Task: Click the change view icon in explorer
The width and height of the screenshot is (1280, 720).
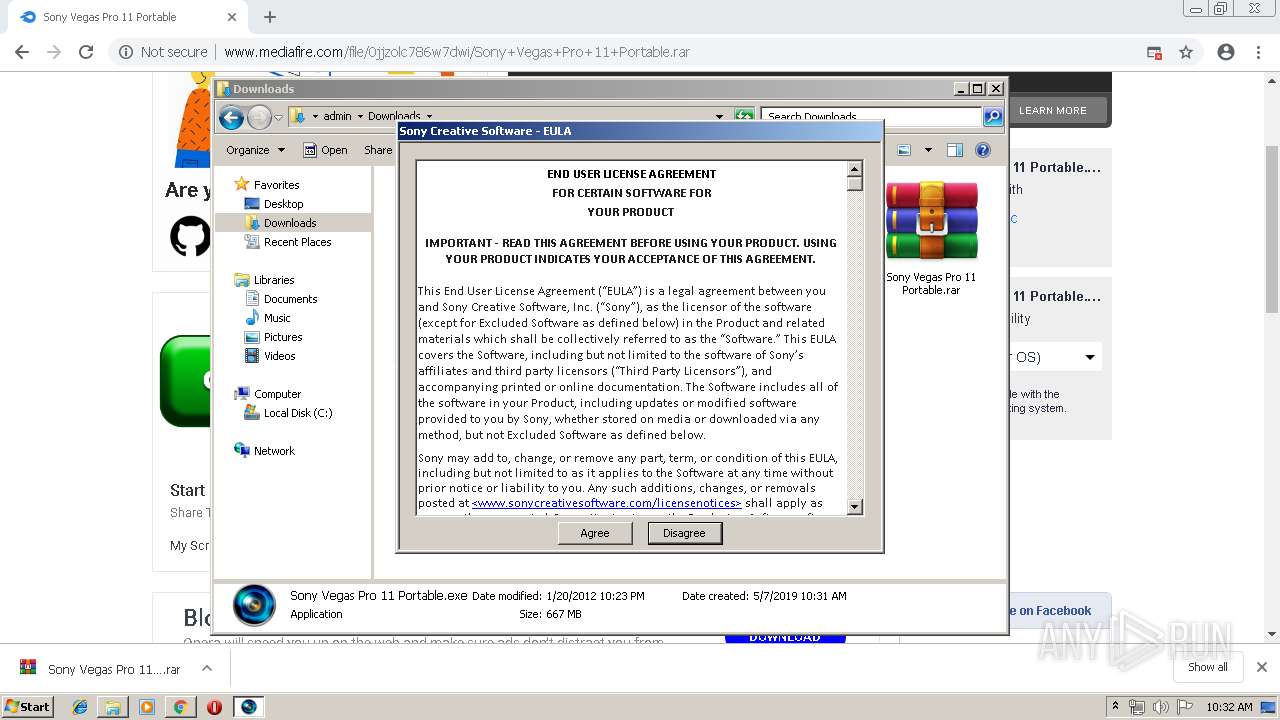Action: click(x=904, y=150)
